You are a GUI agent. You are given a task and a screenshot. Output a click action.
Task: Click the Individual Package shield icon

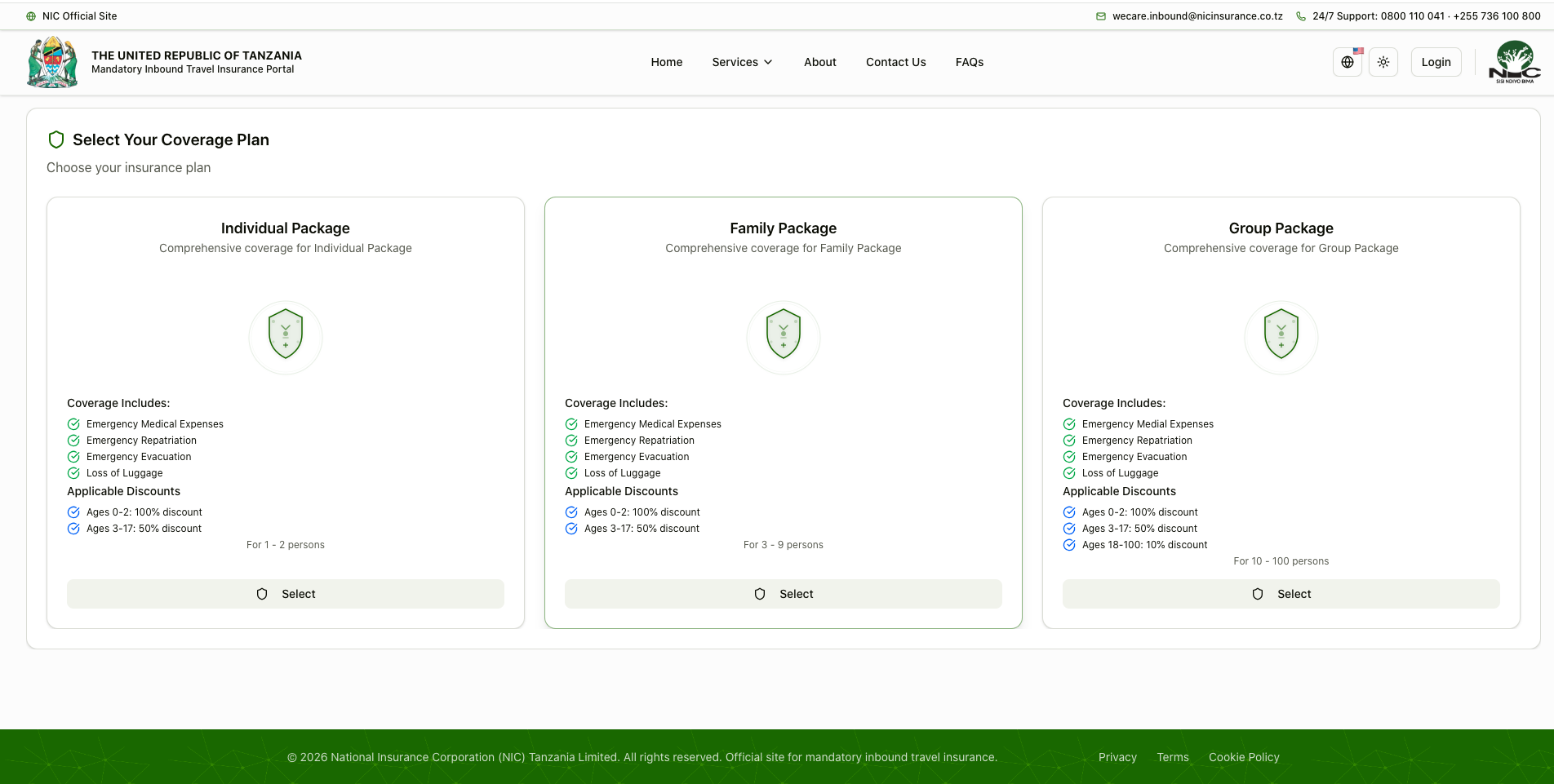pyautogui.click(x=286, y=334)
